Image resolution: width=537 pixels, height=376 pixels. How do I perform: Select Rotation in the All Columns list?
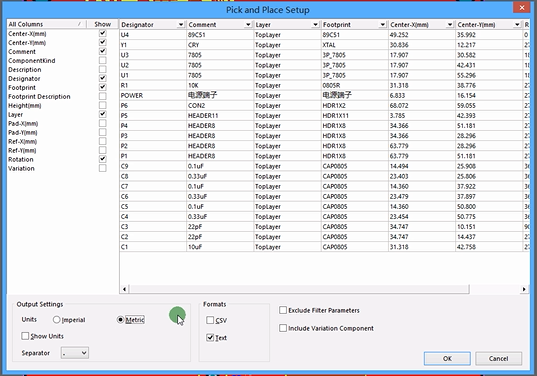pos(21,160)
